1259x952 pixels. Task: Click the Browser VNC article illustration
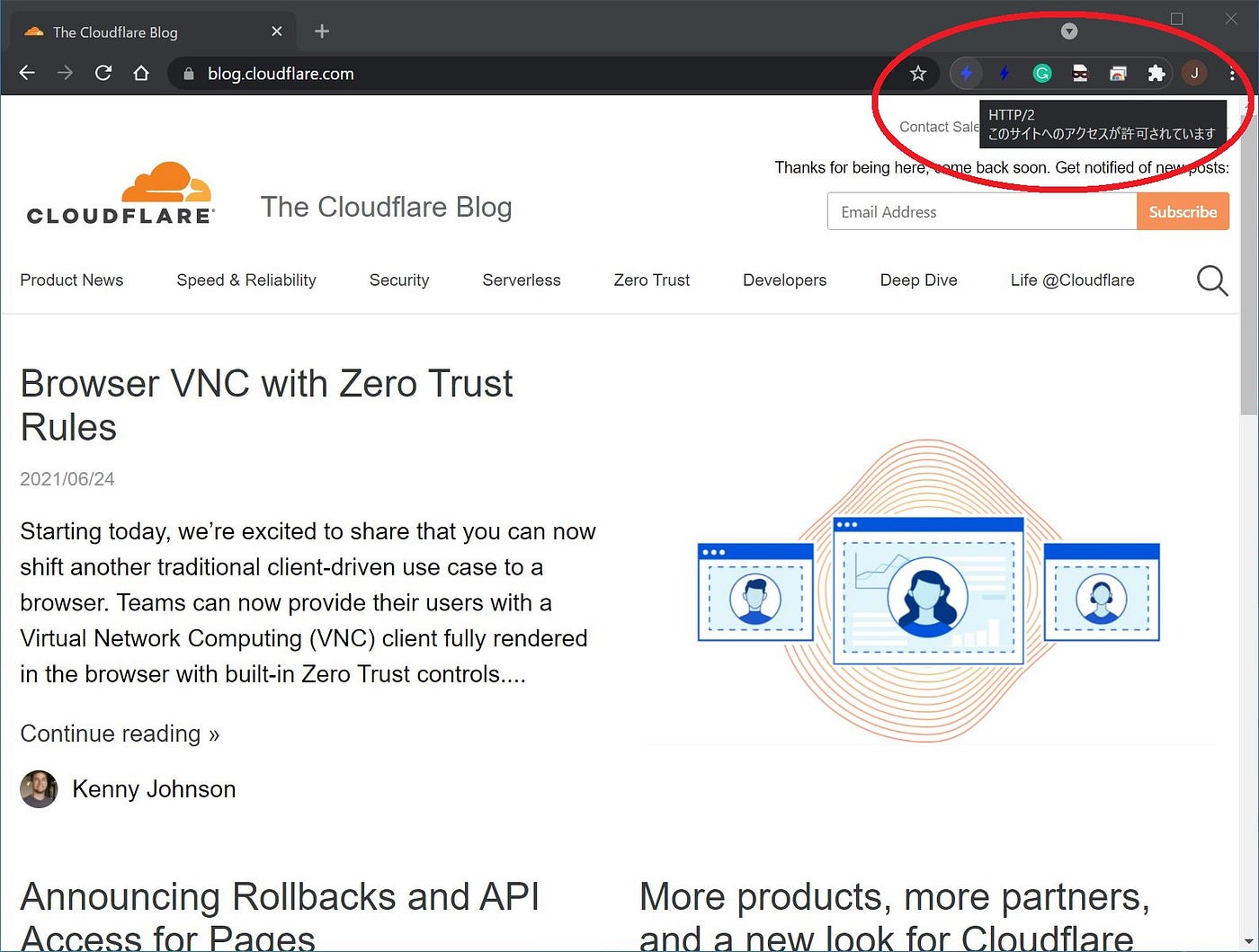(x=928, y=591)
